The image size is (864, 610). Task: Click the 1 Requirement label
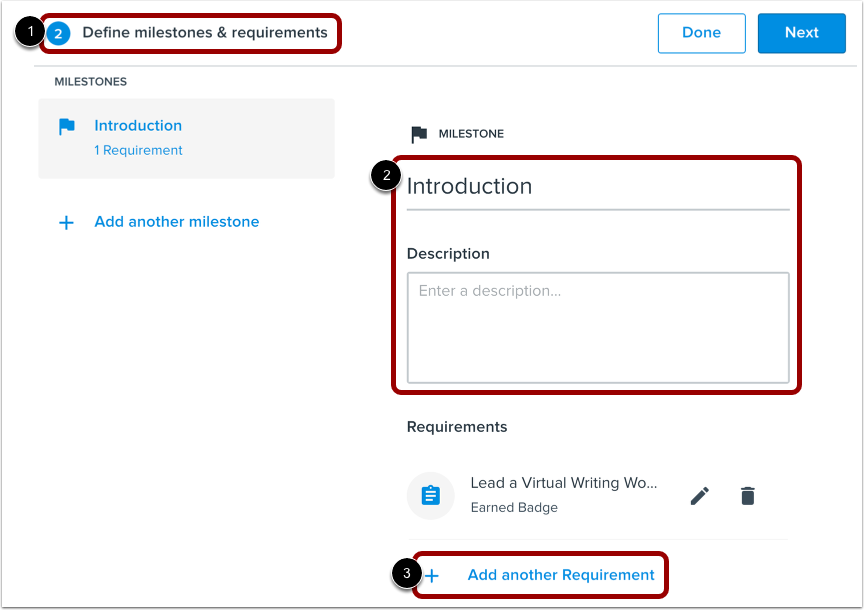138,149
